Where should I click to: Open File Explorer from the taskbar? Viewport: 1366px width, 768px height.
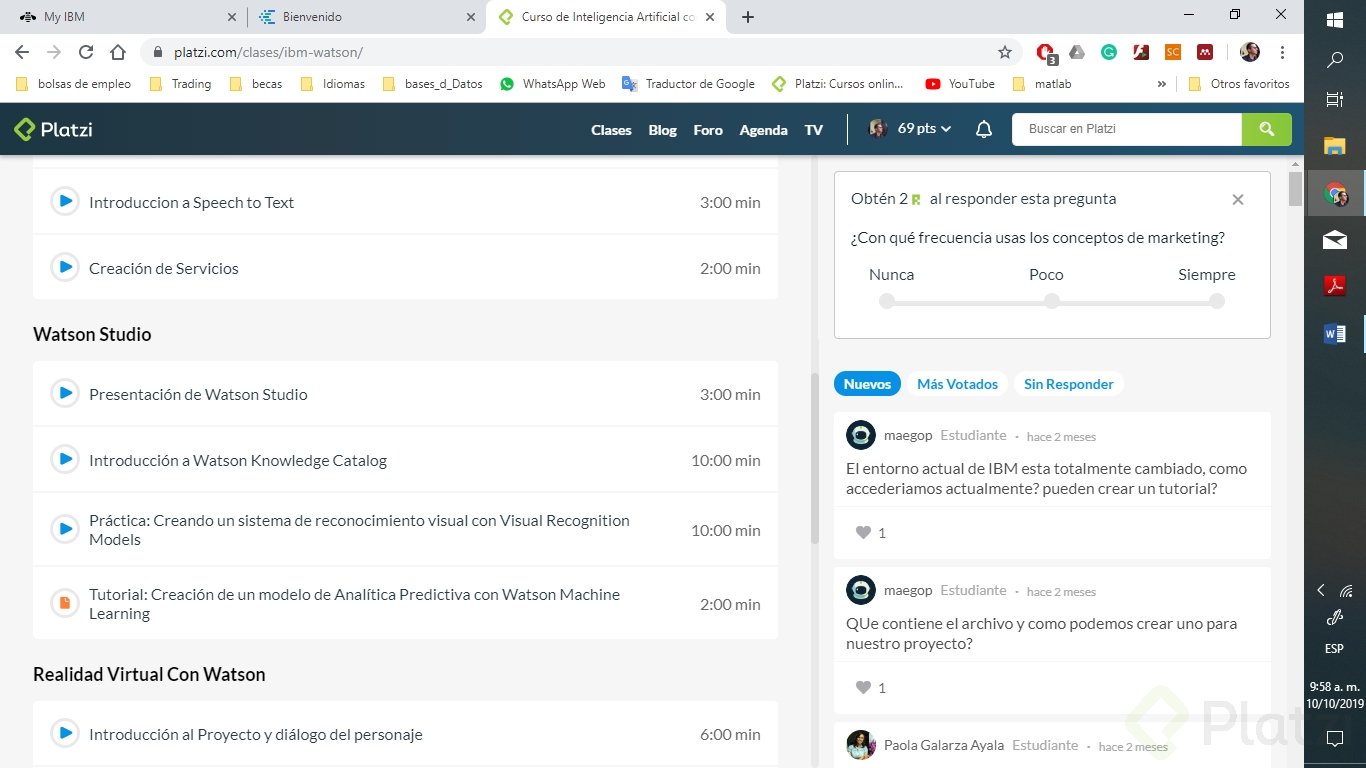(1335, 146)
